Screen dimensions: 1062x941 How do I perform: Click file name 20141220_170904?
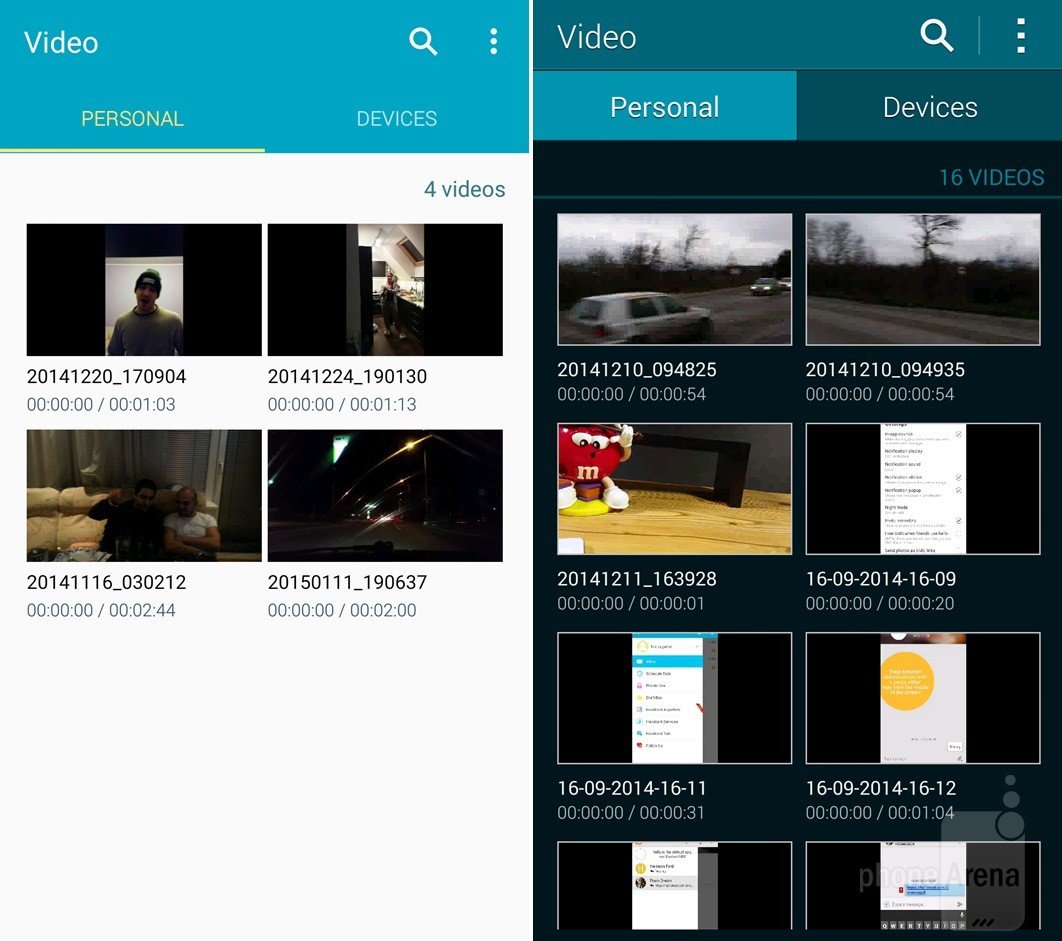point(106,377)
